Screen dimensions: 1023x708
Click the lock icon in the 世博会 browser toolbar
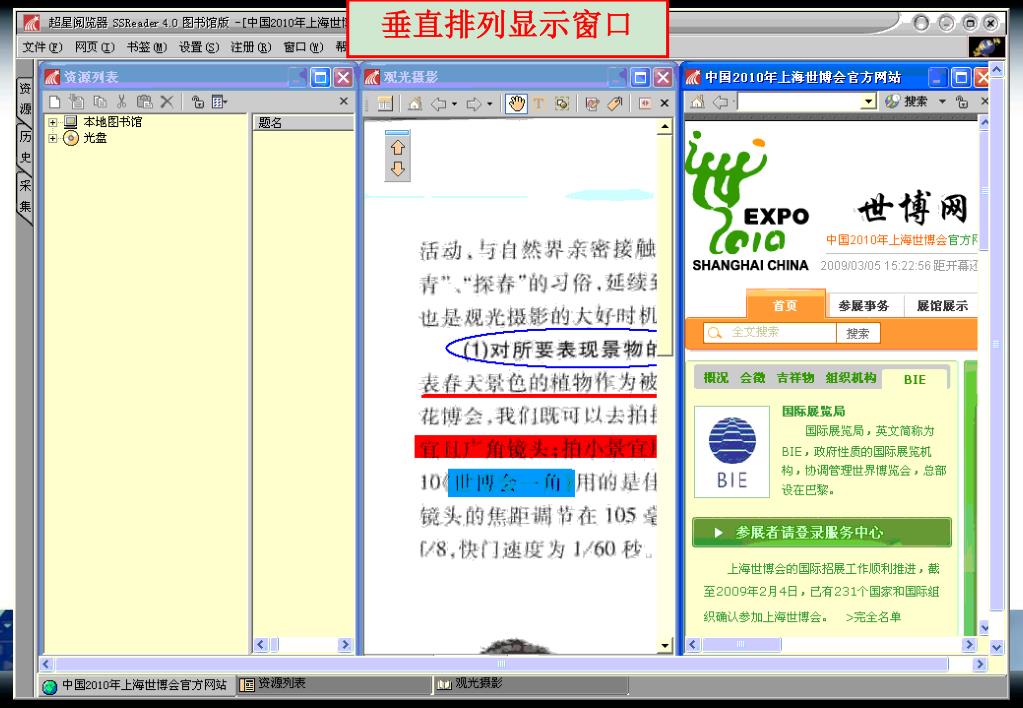(x=961, y=101)
